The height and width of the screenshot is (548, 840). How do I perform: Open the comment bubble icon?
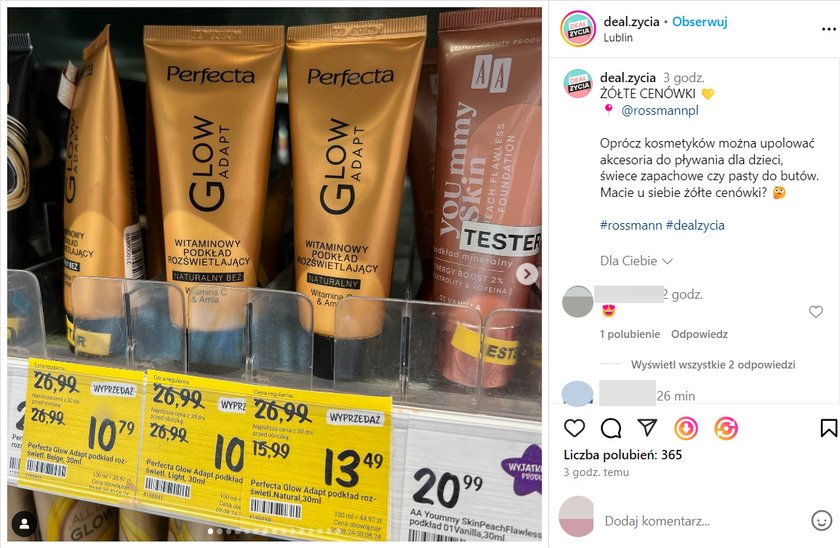point(611,428)
